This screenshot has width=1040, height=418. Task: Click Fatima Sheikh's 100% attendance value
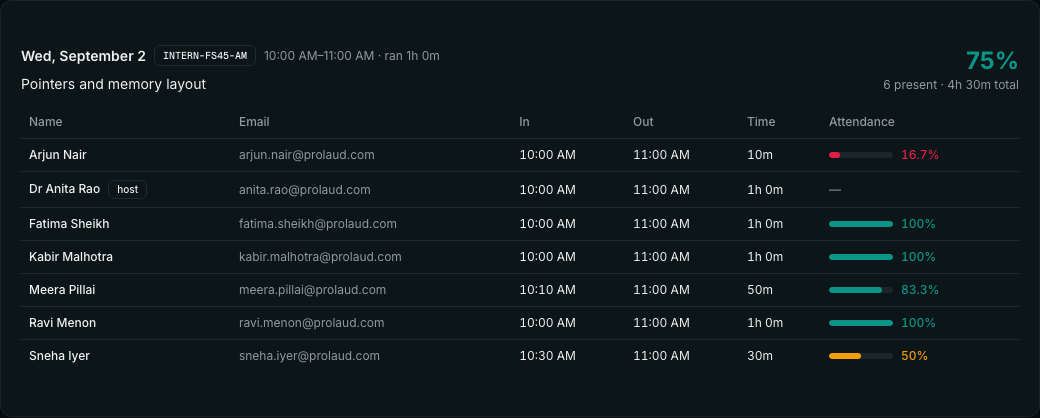point(918,224)
